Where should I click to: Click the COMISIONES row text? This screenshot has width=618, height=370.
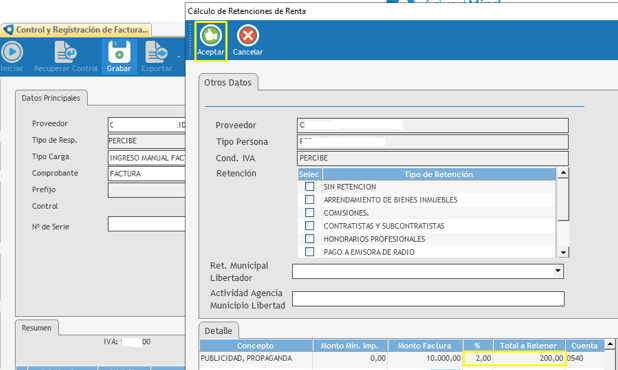pyautogui.click(x=346, y=213)
